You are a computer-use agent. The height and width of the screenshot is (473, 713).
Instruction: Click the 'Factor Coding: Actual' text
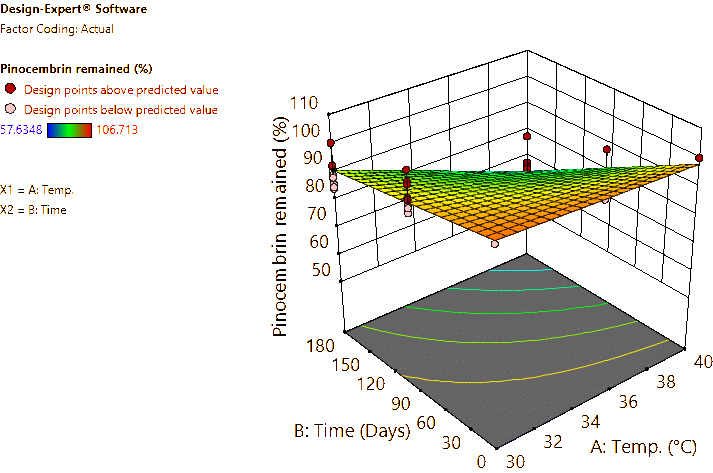(57, 29)
